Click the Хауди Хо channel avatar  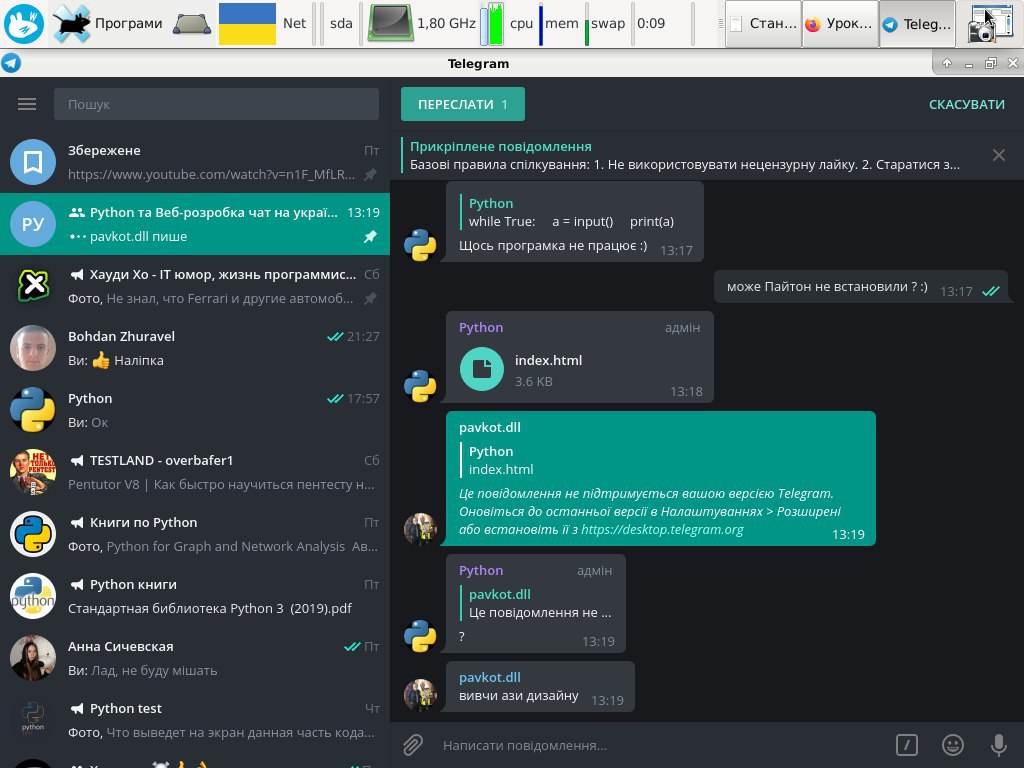point(33,286)
